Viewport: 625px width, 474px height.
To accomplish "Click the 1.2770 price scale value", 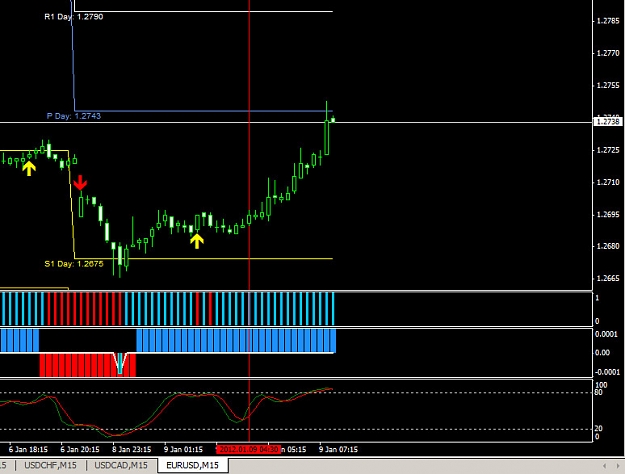I will pos(608,53).
